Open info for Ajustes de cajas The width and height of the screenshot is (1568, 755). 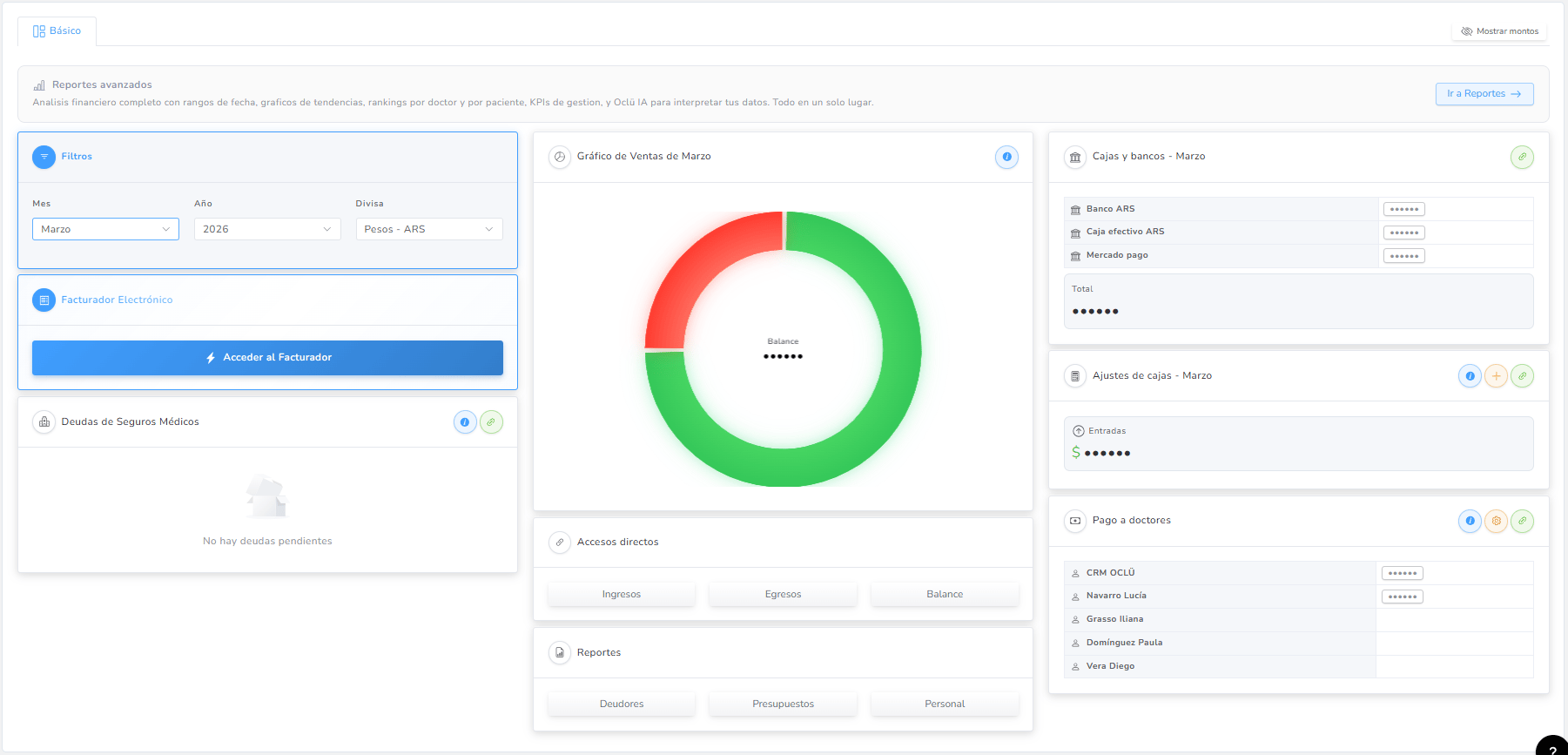click(x=1470, y=376)
